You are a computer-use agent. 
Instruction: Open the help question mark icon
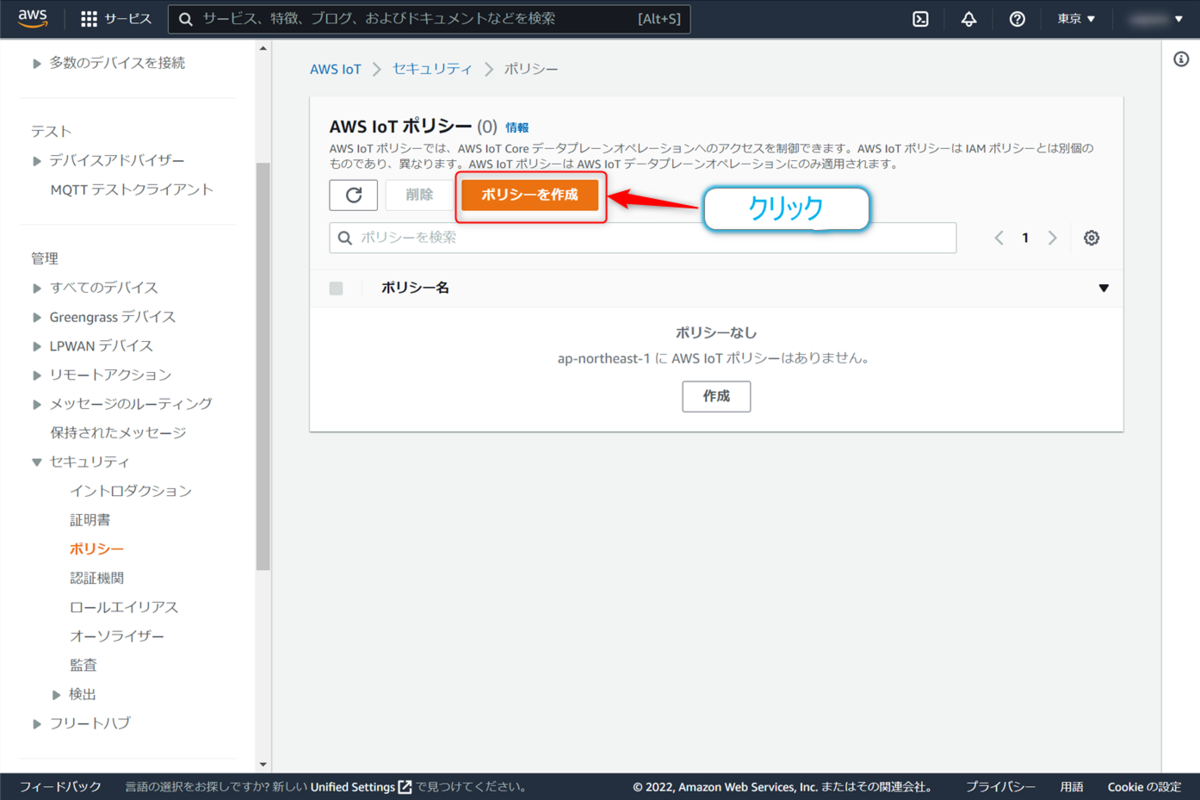1017,19
